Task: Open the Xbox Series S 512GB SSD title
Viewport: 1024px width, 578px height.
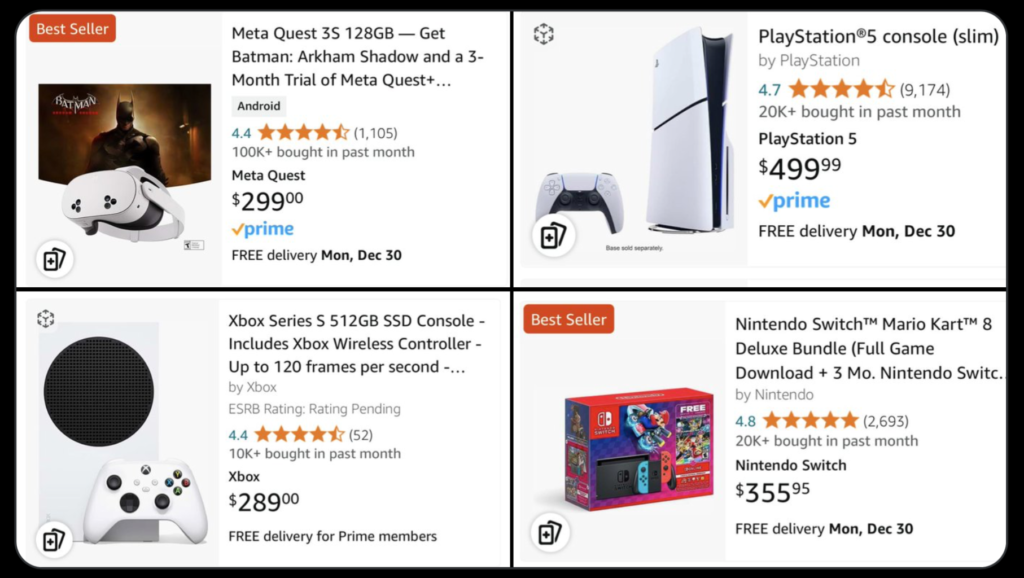Action: (356, 344)
